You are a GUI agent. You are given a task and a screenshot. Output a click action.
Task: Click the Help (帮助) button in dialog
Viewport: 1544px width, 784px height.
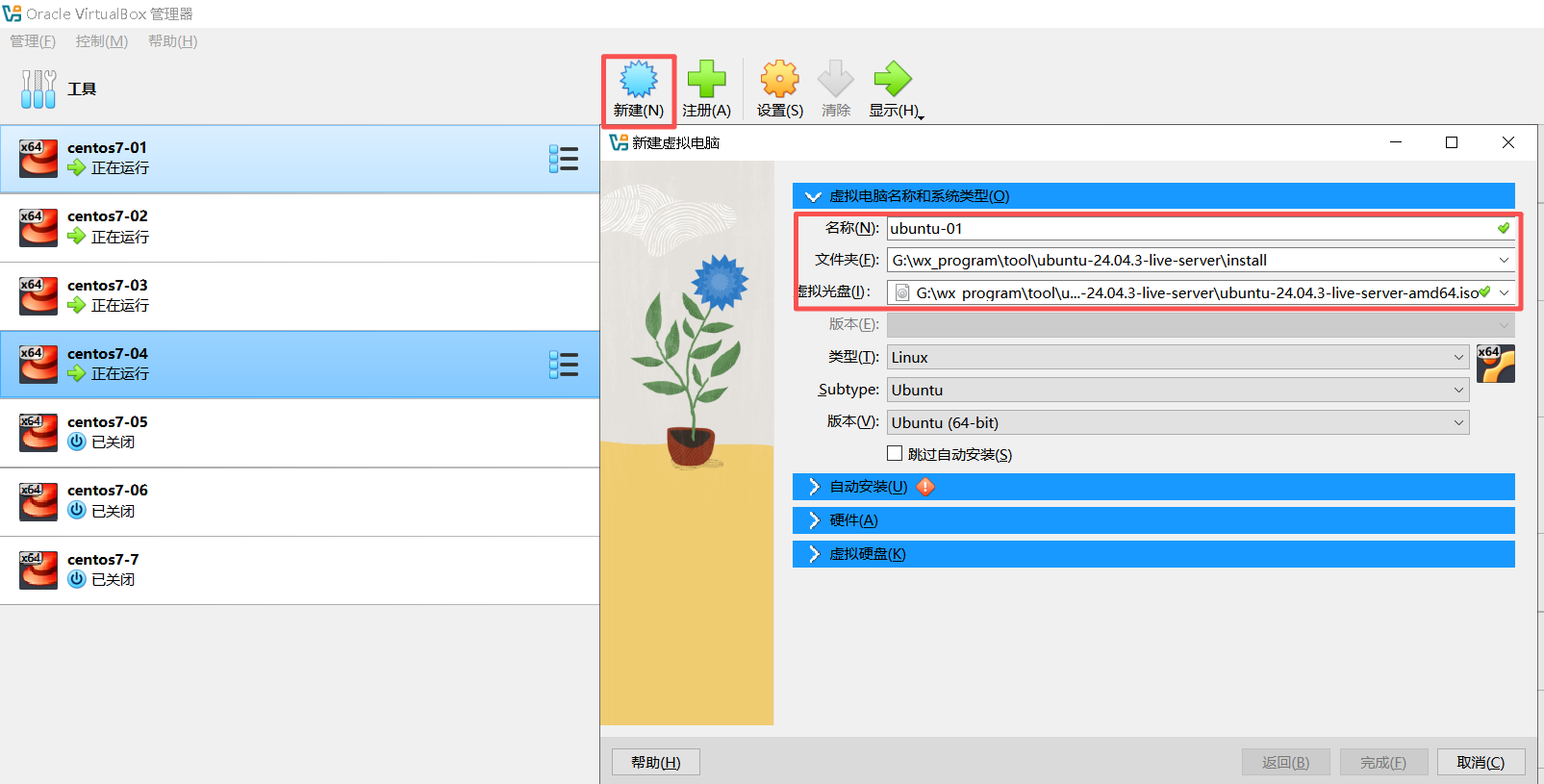pyautogui.click(x=656, y=762)
